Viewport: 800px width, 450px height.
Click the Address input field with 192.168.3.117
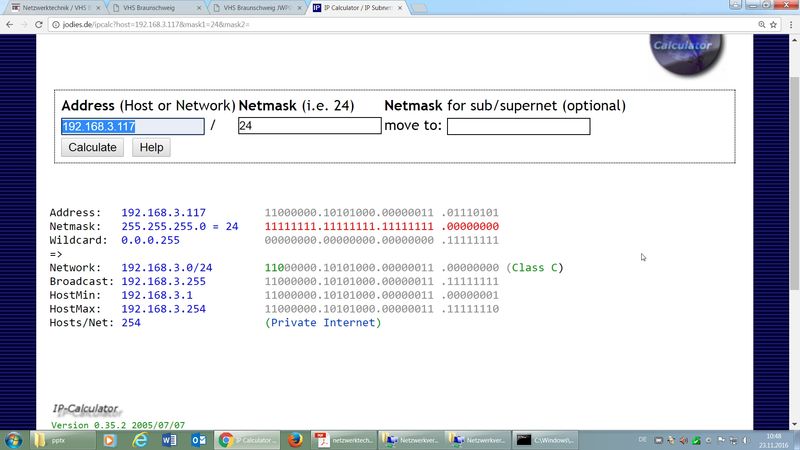coord(133,126)
